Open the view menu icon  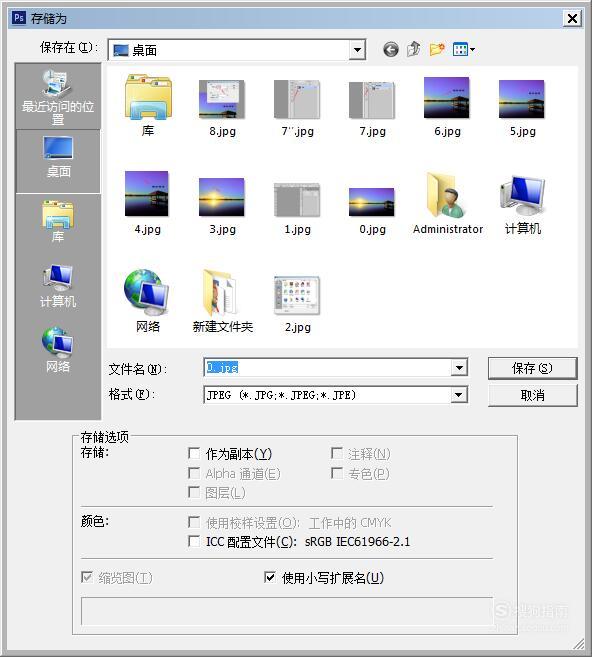click(464, 49)
